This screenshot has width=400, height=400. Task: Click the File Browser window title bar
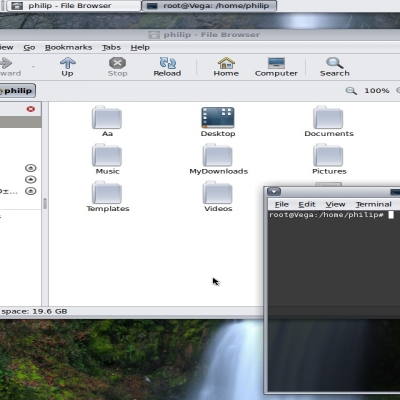point(200,35)
